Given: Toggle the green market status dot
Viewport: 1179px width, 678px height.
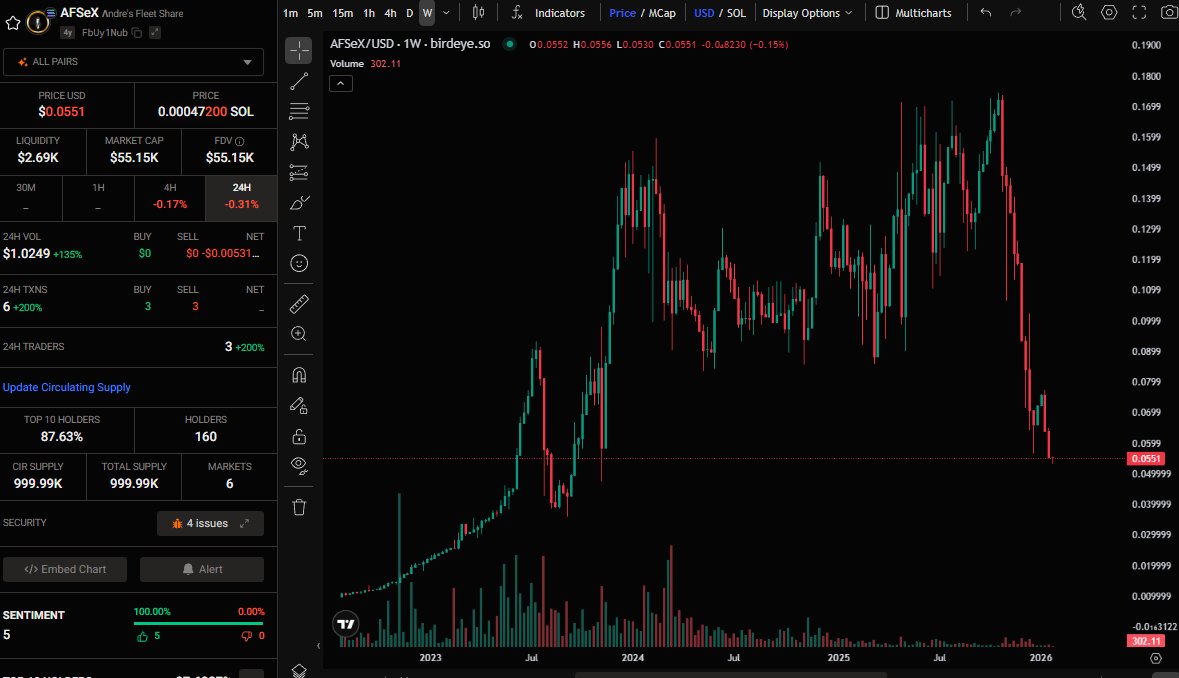Looking at the screenshot, I should (510, 44).
